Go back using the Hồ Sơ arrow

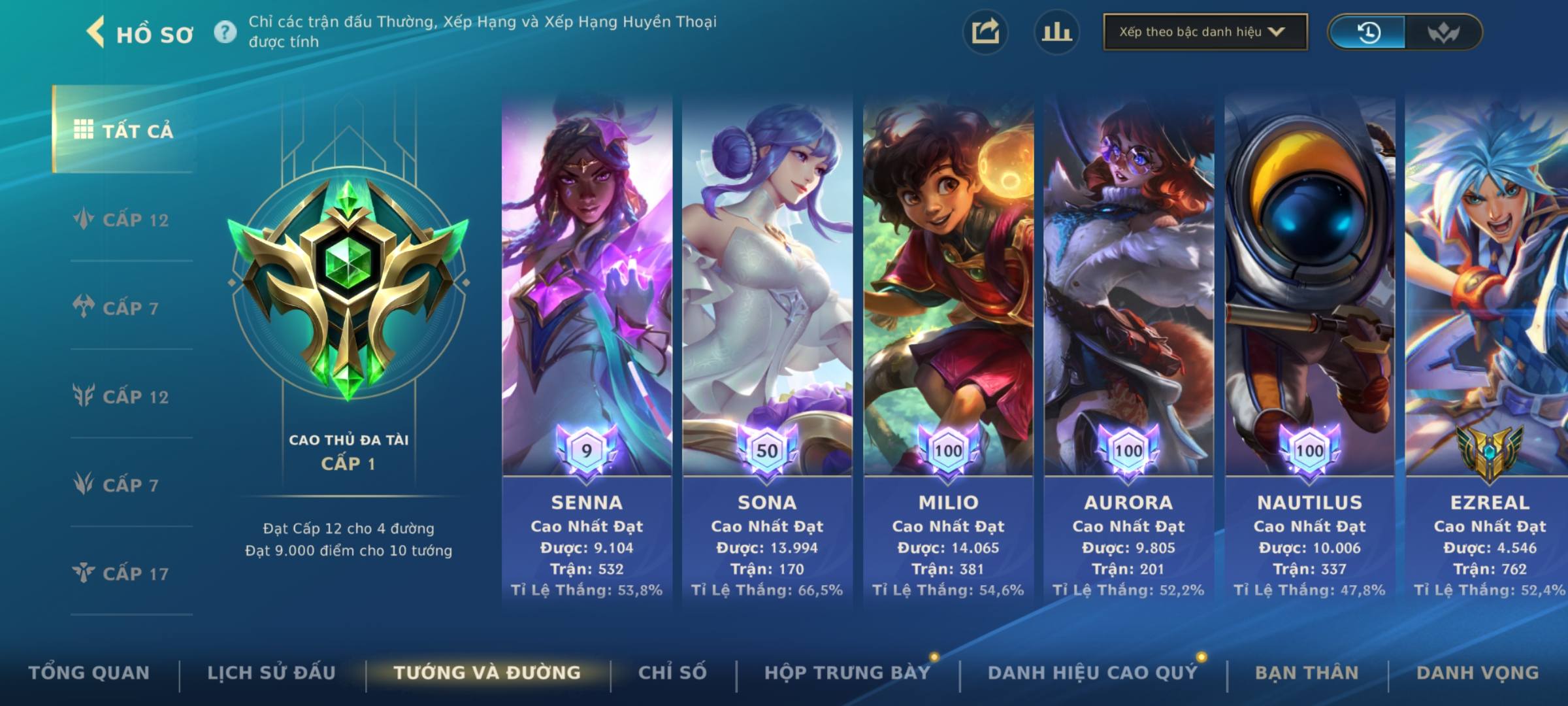click(95, 33)
